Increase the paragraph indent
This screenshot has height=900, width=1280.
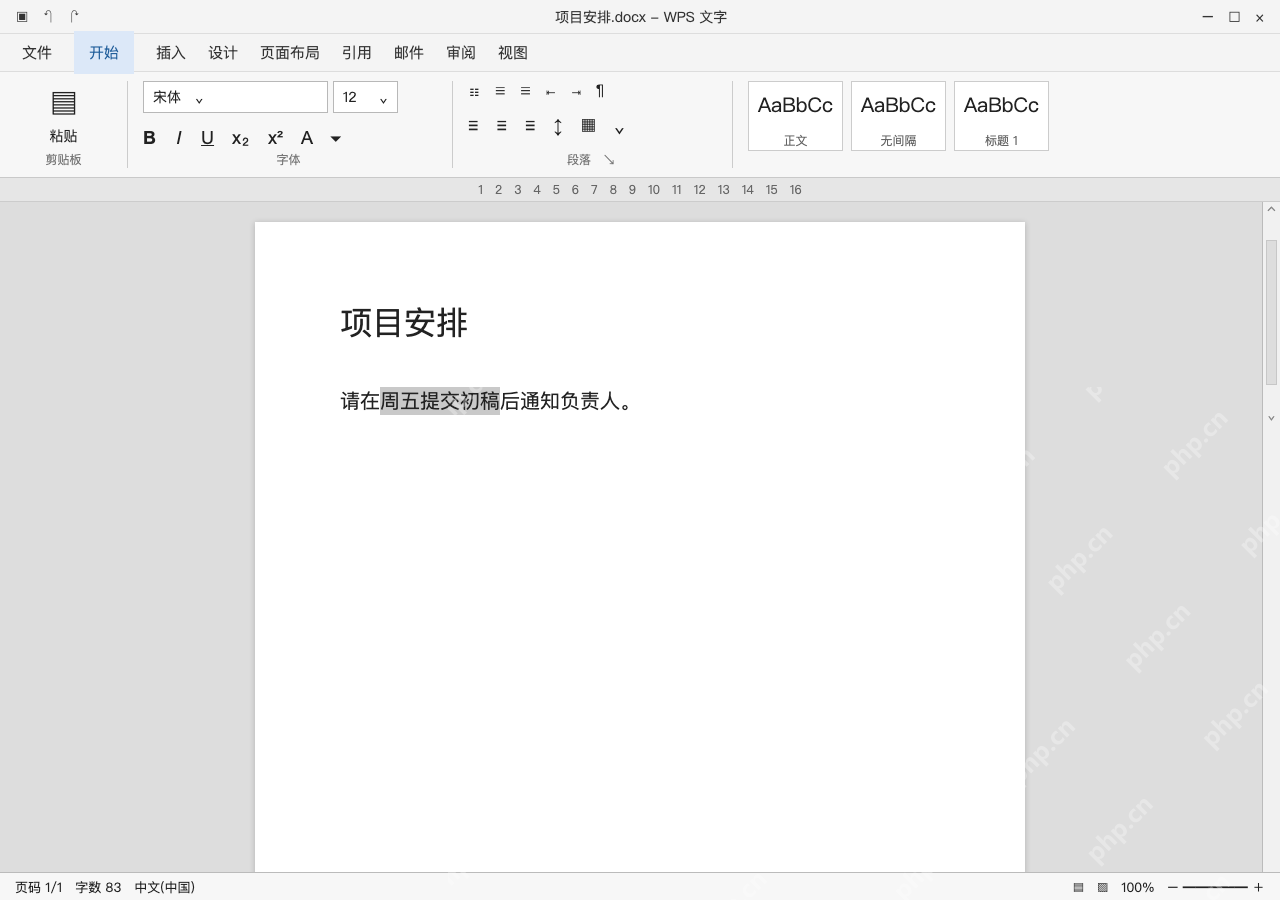pyautogui.click(x=576, y=92)
